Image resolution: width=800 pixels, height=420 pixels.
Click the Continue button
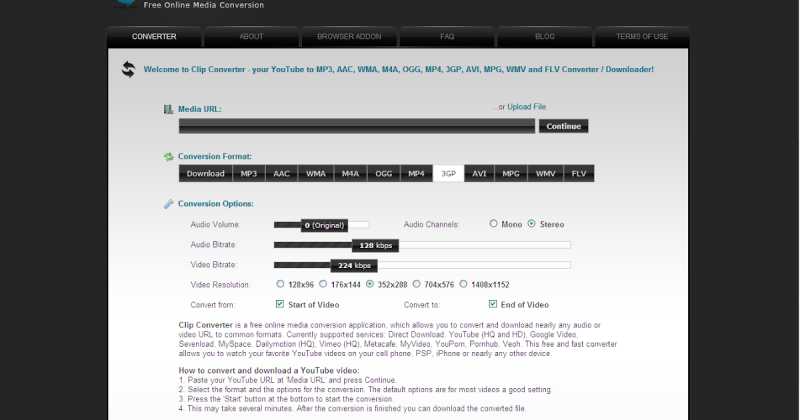tap(564, 126)
